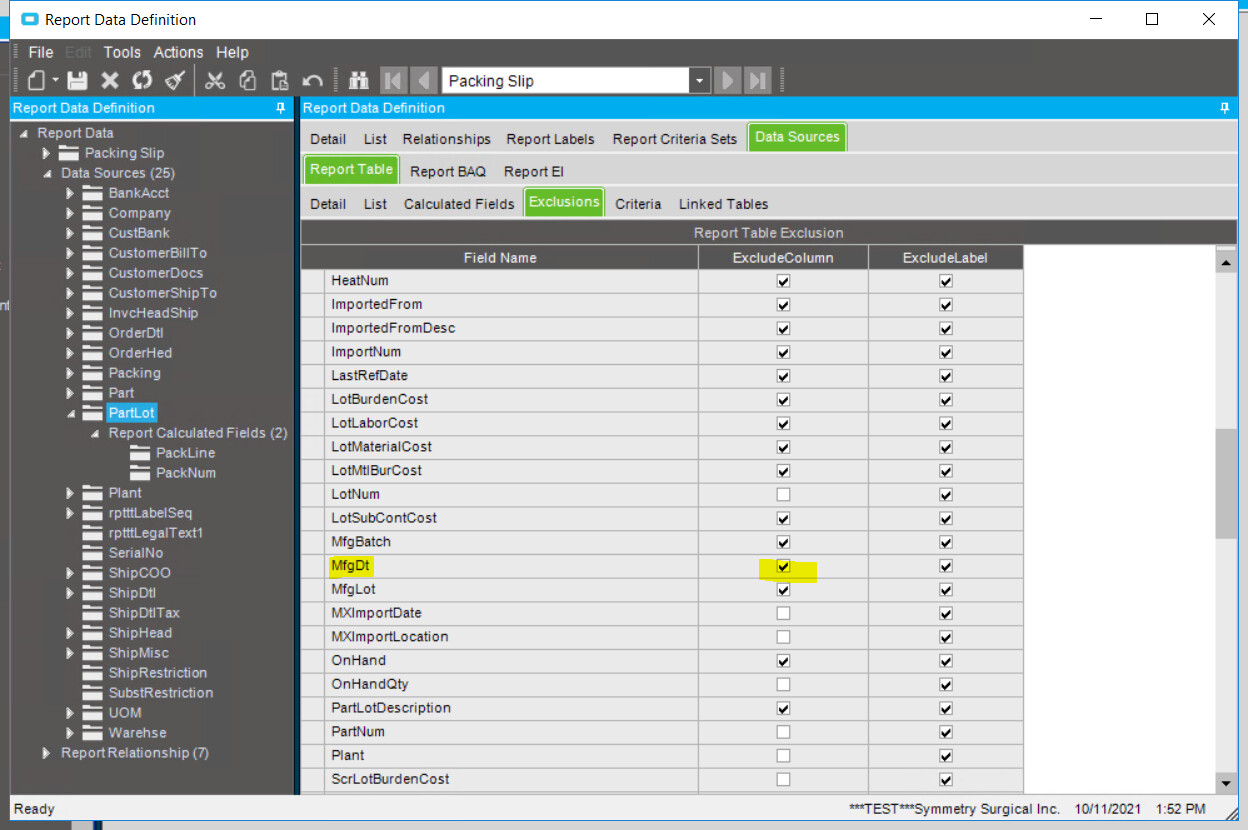Click the Cut scissors icon

click(215, 81)
